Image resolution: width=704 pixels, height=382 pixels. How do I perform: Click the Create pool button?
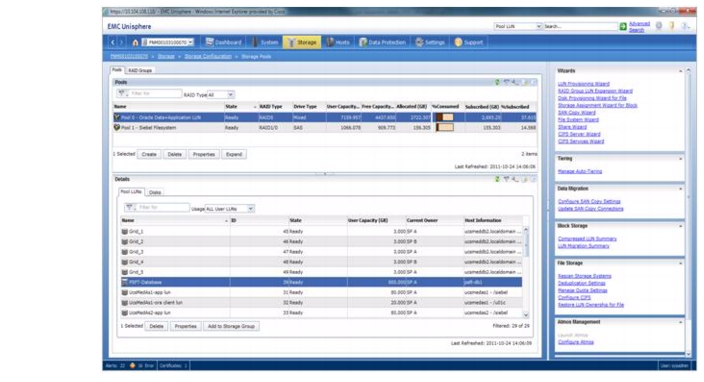(149, 154)
